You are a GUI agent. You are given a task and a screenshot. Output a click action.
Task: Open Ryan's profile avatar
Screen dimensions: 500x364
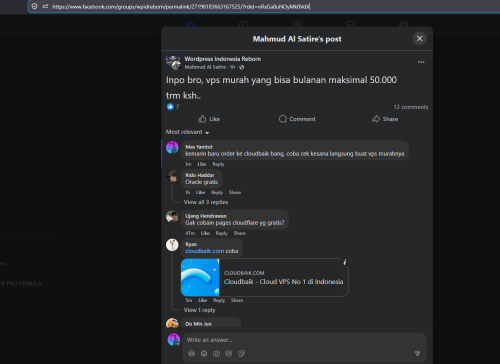click(172, 245)
